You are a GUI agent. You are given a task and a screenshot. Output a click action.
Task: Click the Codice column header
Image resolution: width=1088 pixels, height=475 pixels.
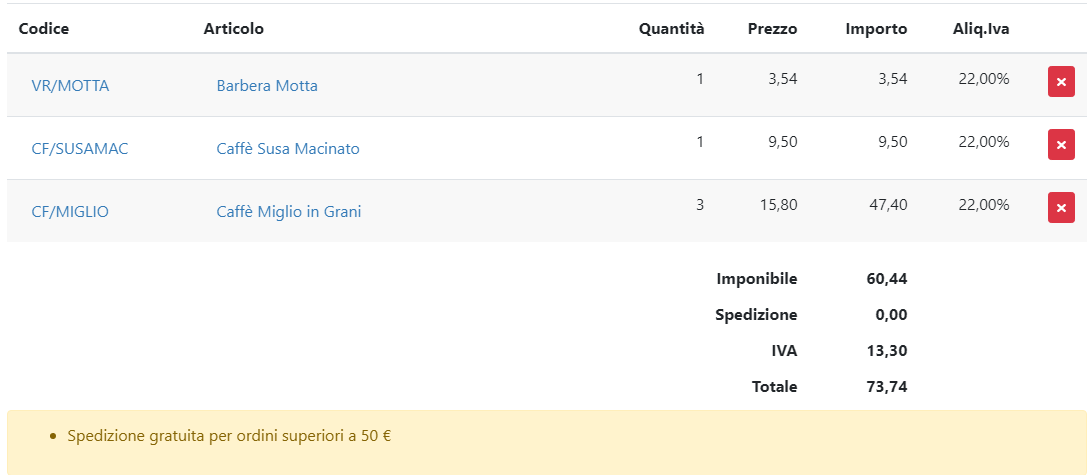coord(44,29)
